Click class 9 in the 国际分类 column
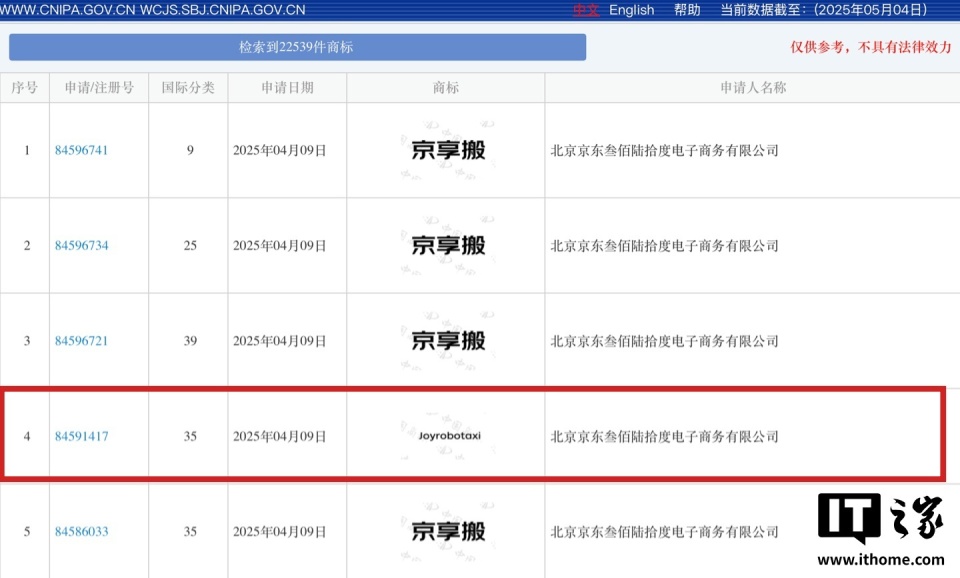This screenshot has width=960, height=578. pyautogui.click(x=190, y=150)
